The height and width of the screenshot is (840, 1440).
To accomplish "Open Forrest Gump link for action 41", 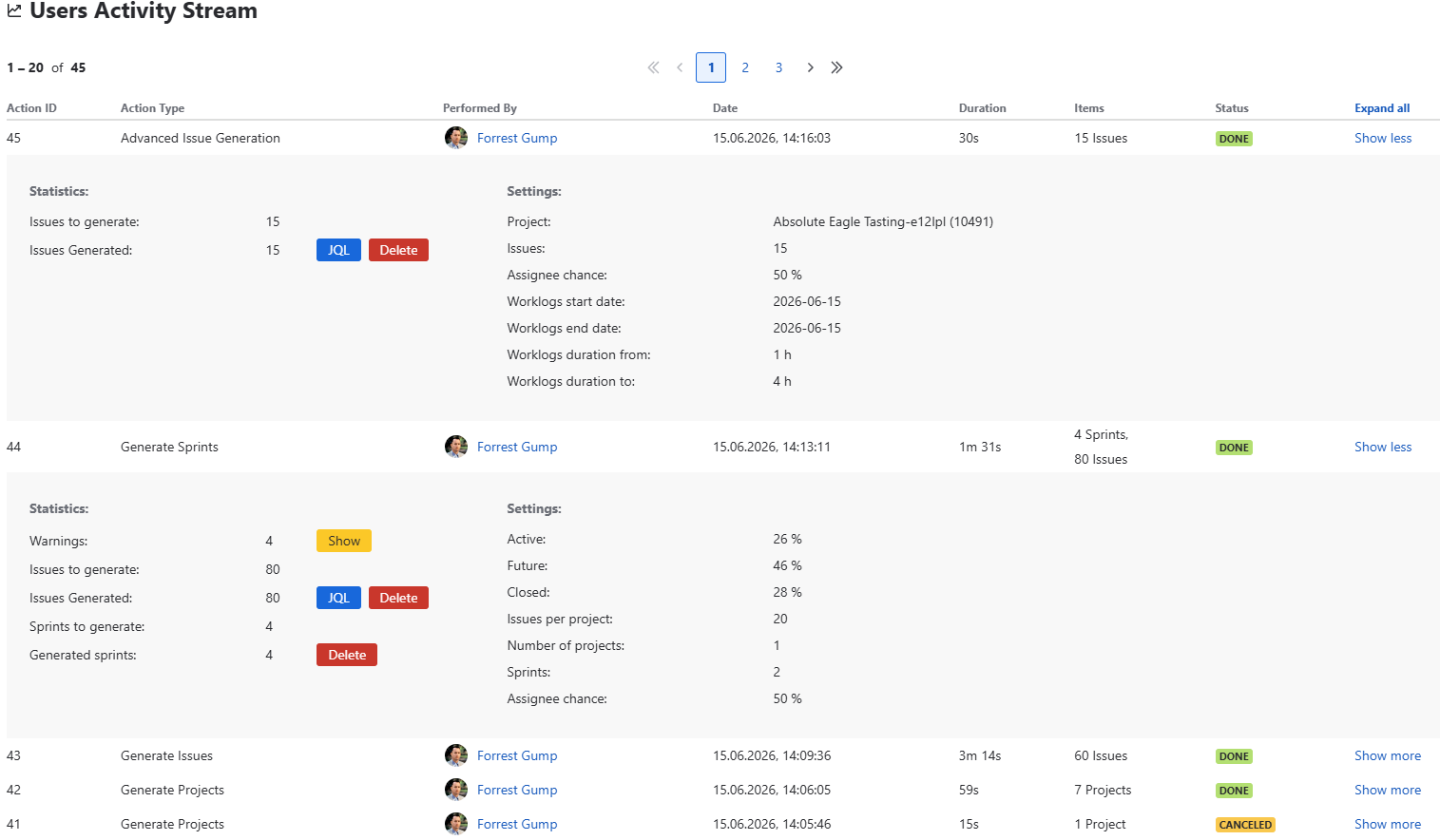I will pos(517,824).
